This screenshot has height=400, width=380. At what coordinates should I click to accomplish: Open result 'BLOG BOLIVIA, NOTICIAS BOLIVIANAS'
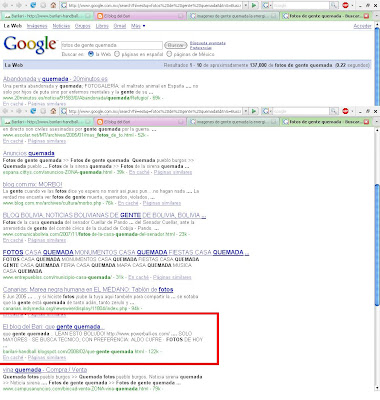click(104, 215)
